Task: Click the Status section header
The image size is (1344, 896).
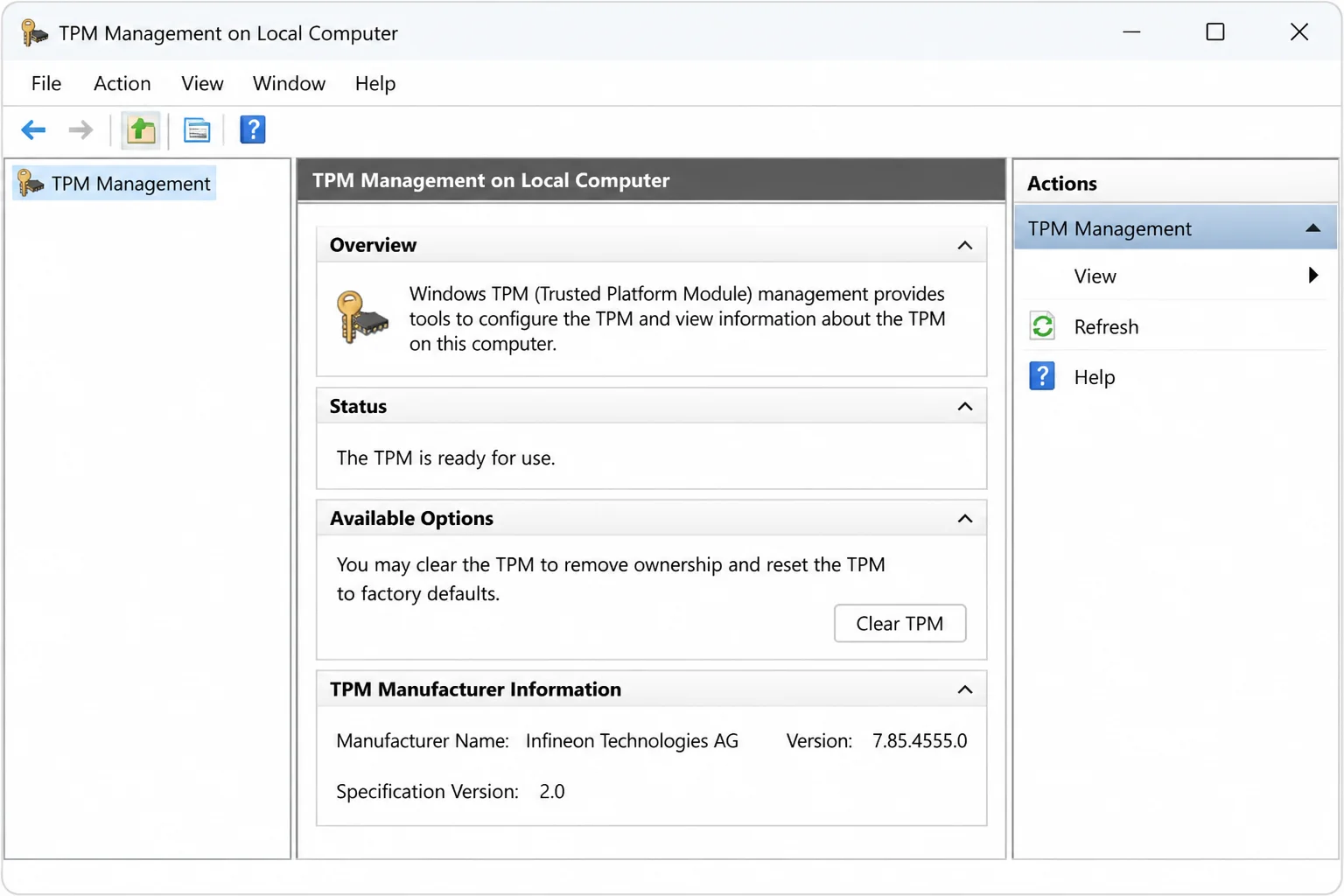Action: coord(651,406)
